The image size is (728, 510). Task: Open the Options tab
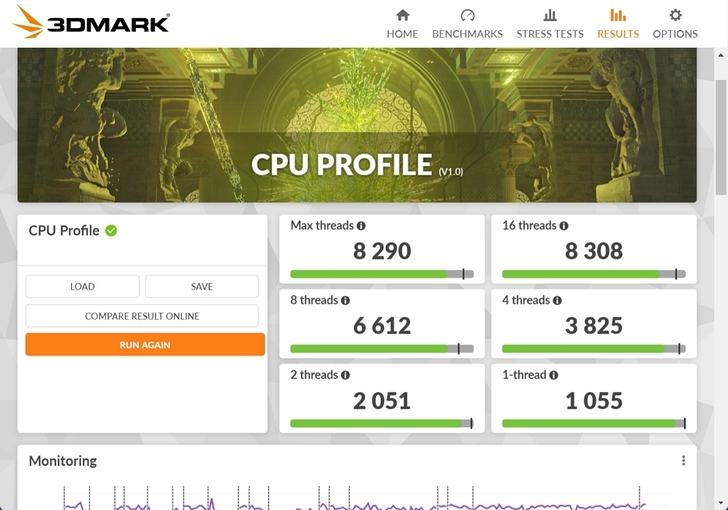point(675,24)
